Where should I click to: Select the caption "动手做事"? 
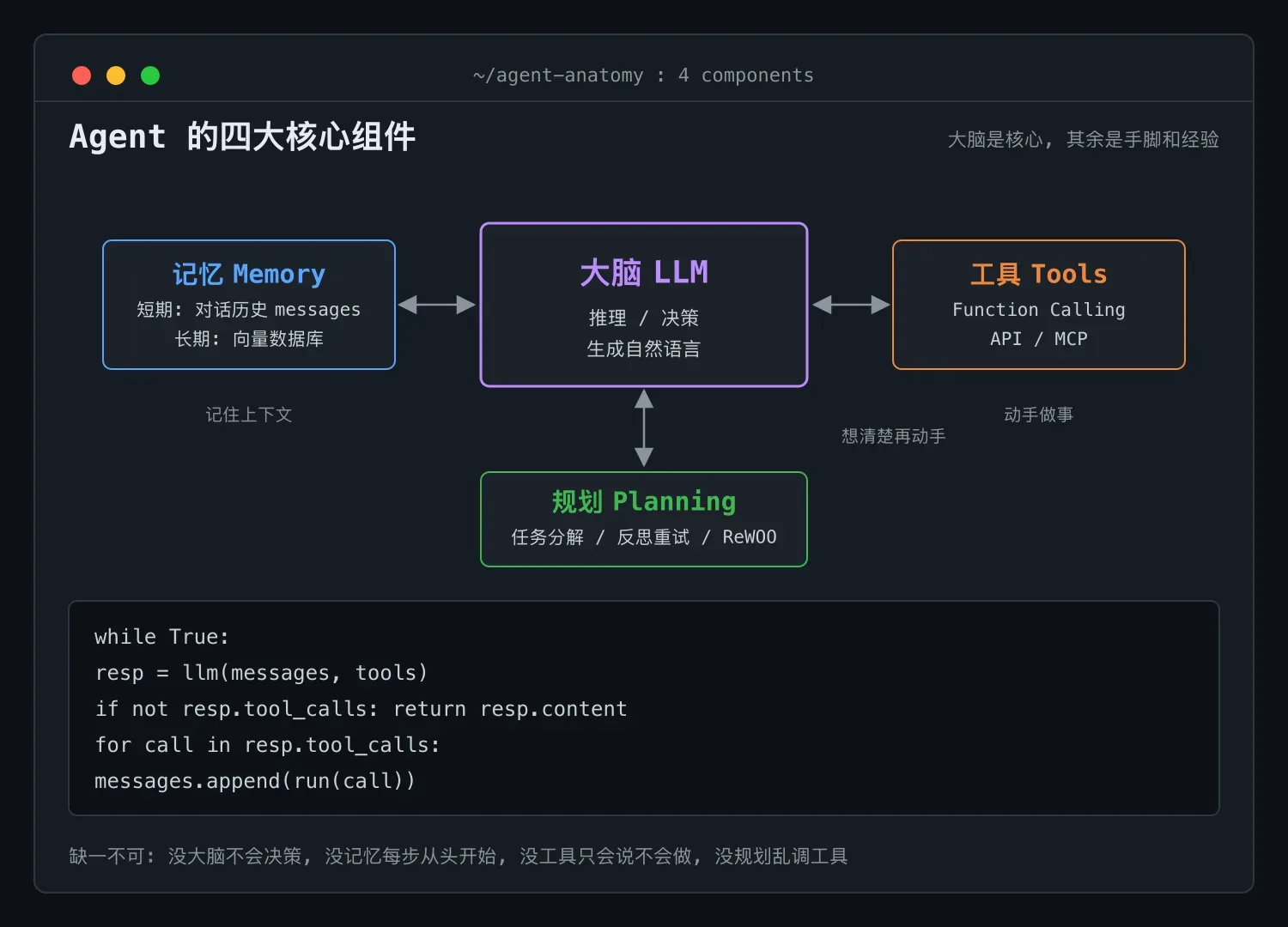[1039, 415]
